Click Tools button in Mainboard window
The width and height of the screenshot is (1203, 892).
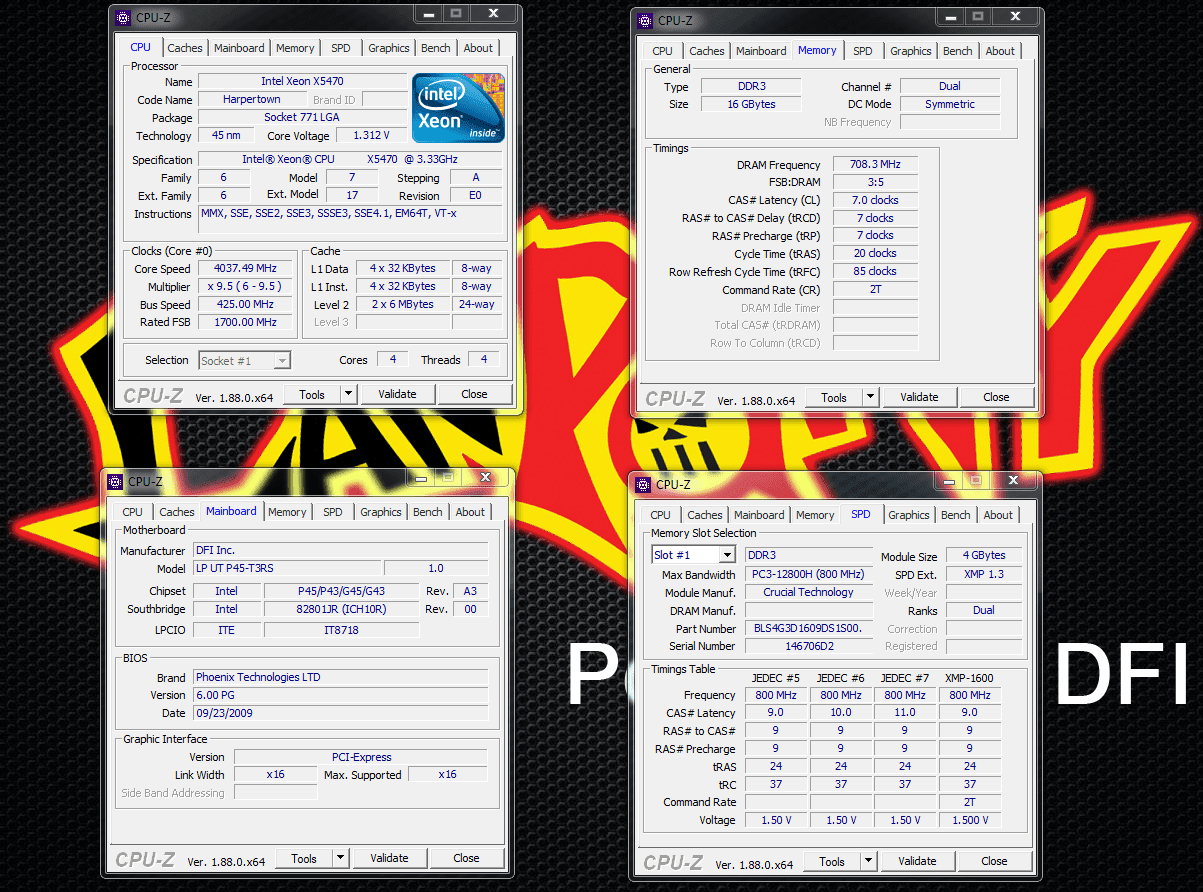click(x=304, y=858)
